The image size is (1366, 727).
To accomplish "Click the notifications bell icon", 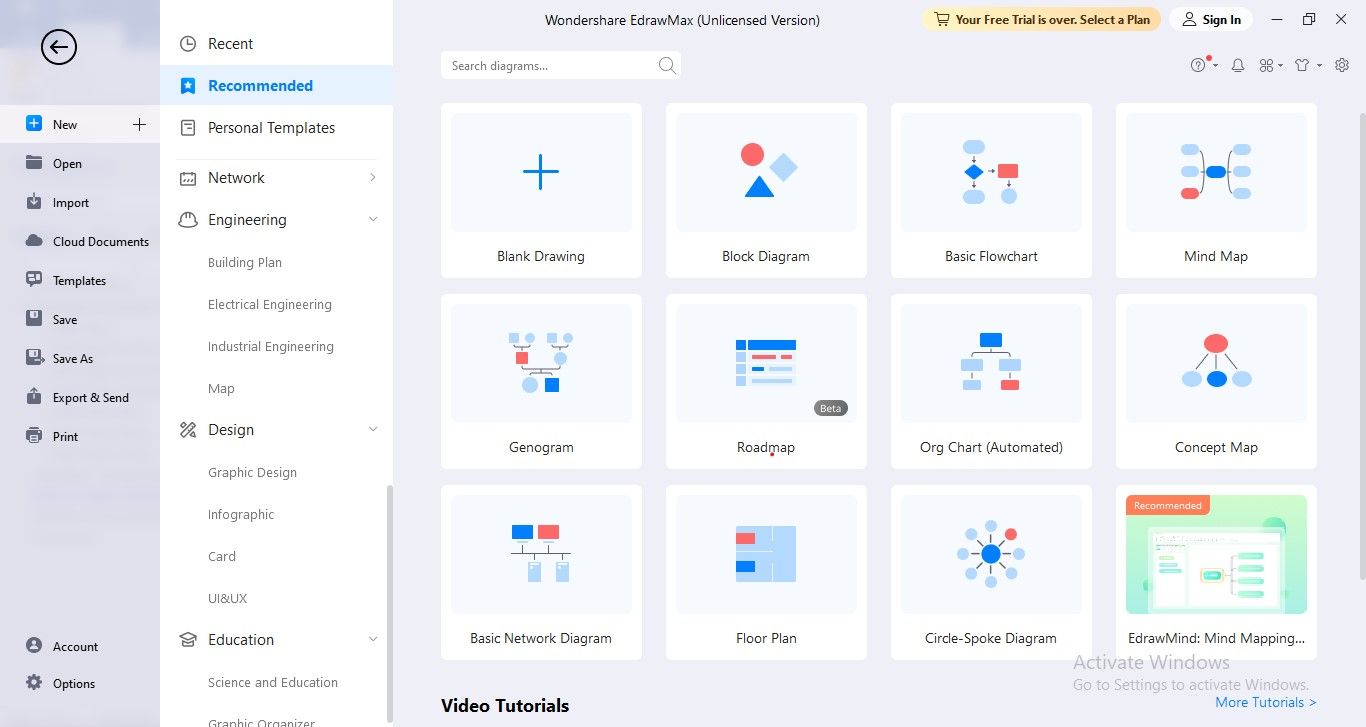I will click(1238, 65).
